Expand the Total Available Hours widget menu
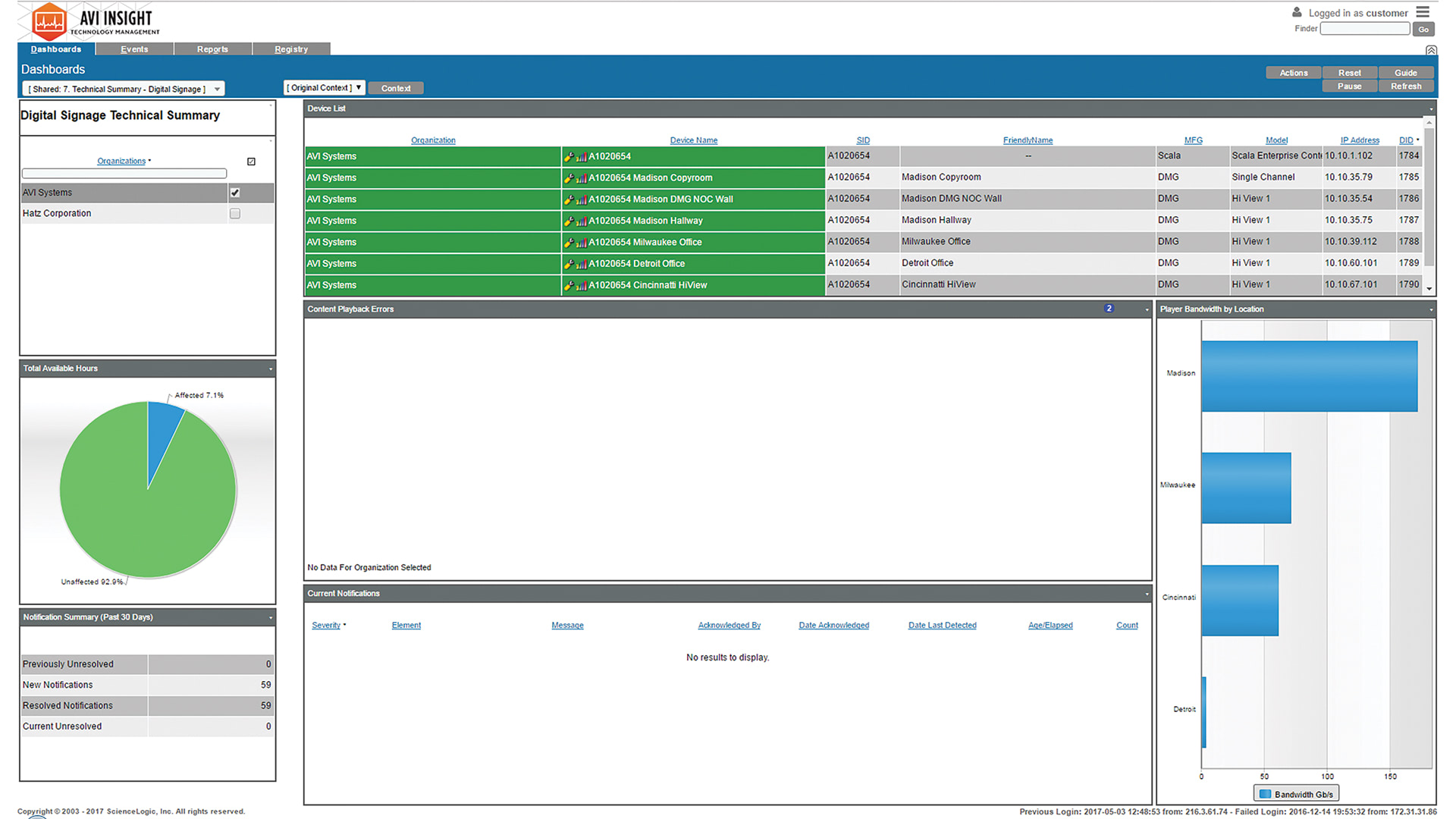 [271, 369]
